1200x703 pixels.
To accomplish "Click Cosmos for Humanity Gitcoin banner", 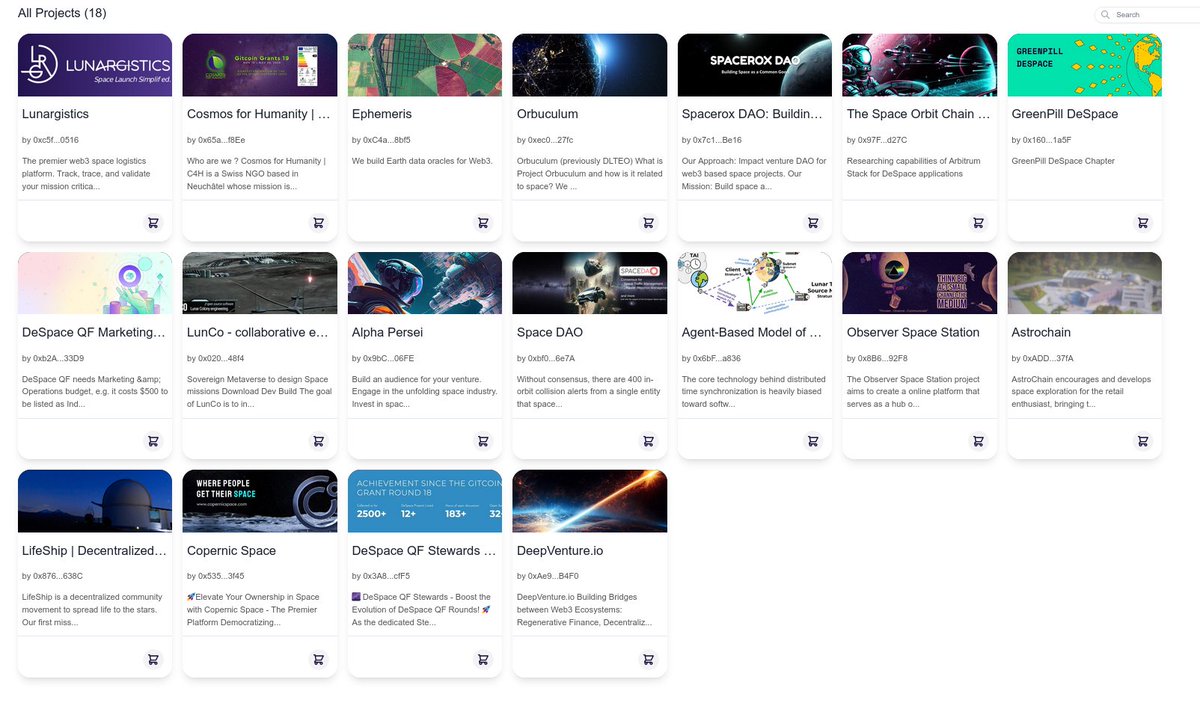I will point(260,65).
